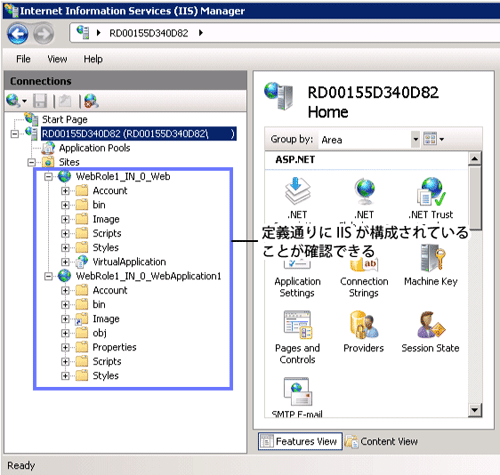Image resolution: width=500 pixels, height=475 pixels.
Task: Click the Up folder icon in Connections toolbar
Action: [65, 101]
